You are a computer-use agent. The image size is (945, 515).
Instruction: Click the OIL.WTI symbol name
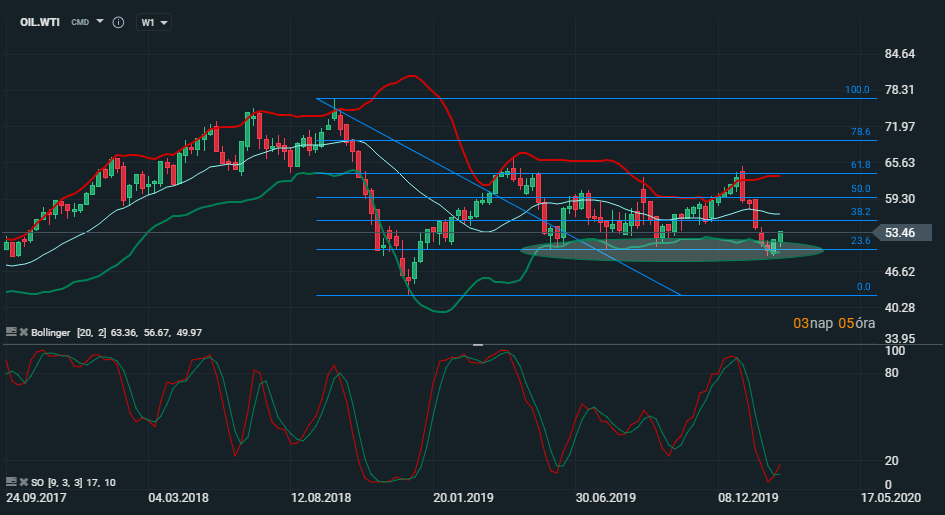[x=36, y=21]
